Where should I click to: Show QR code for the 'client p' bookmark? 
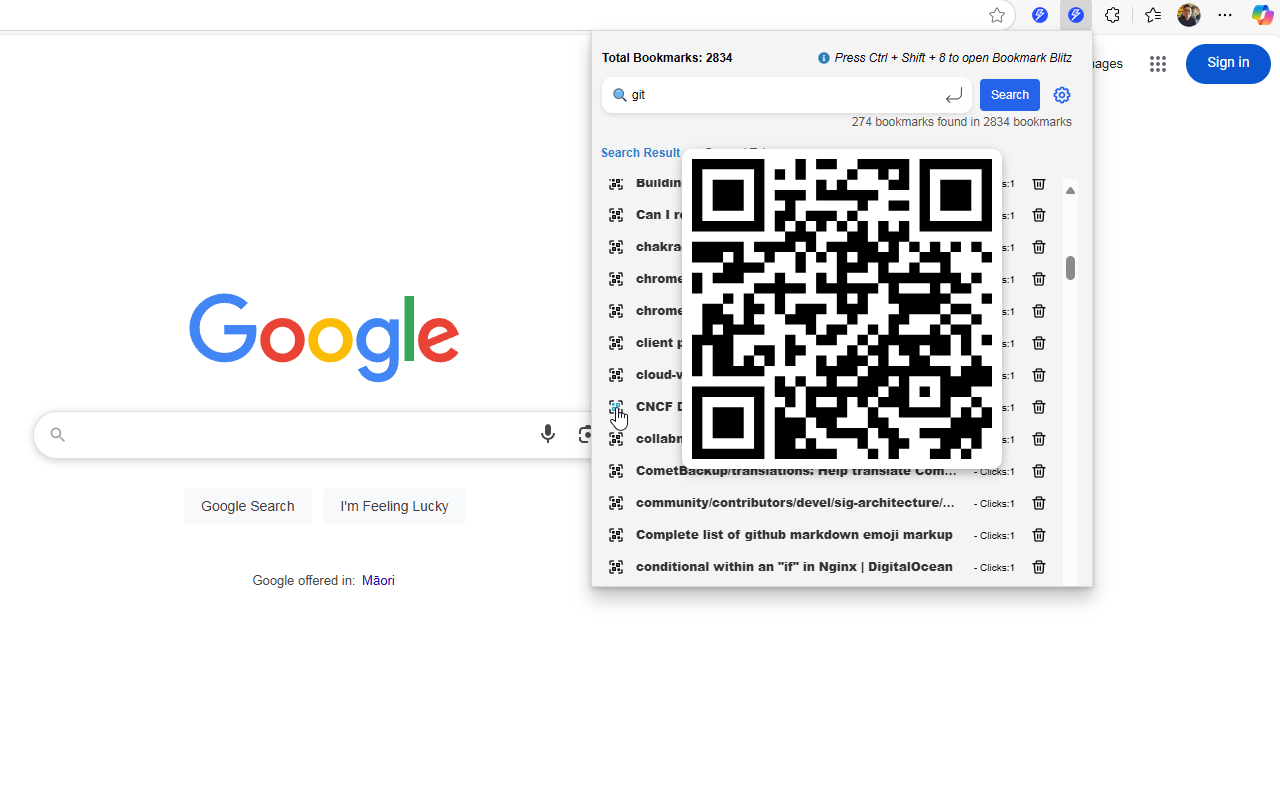tap(616, 343)
